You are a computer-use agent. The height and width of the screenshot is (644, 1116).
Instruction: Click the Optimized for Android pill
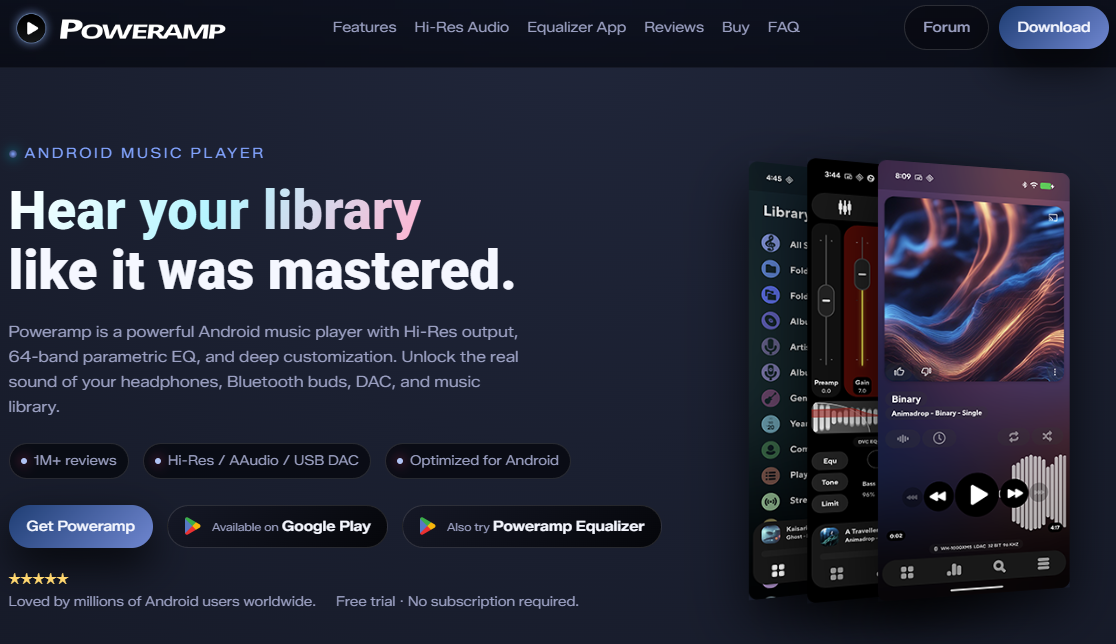coord(478,460)
